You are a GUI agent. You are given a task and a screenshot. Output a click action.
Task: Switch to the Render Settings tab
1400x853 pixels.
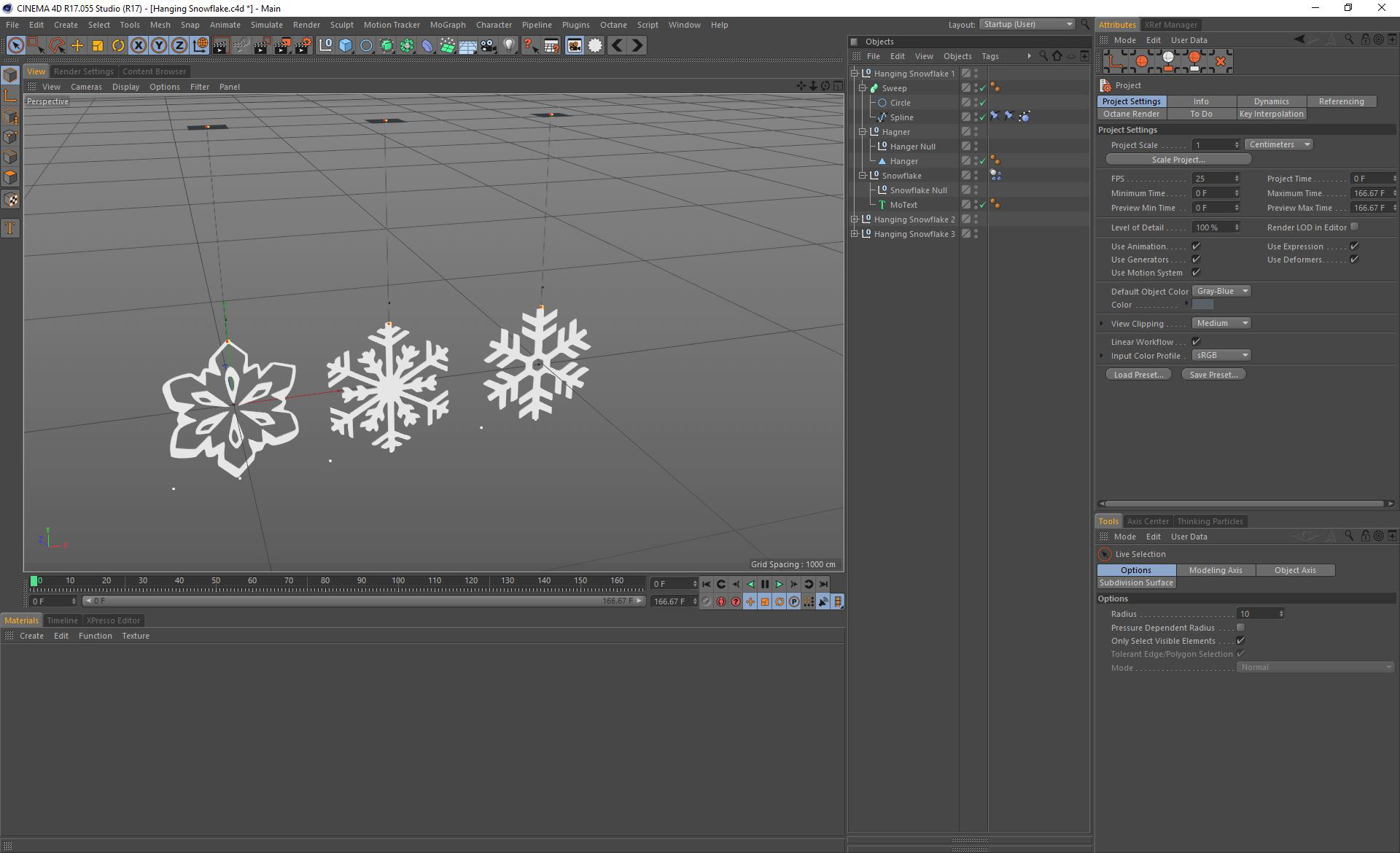(84, 71)
